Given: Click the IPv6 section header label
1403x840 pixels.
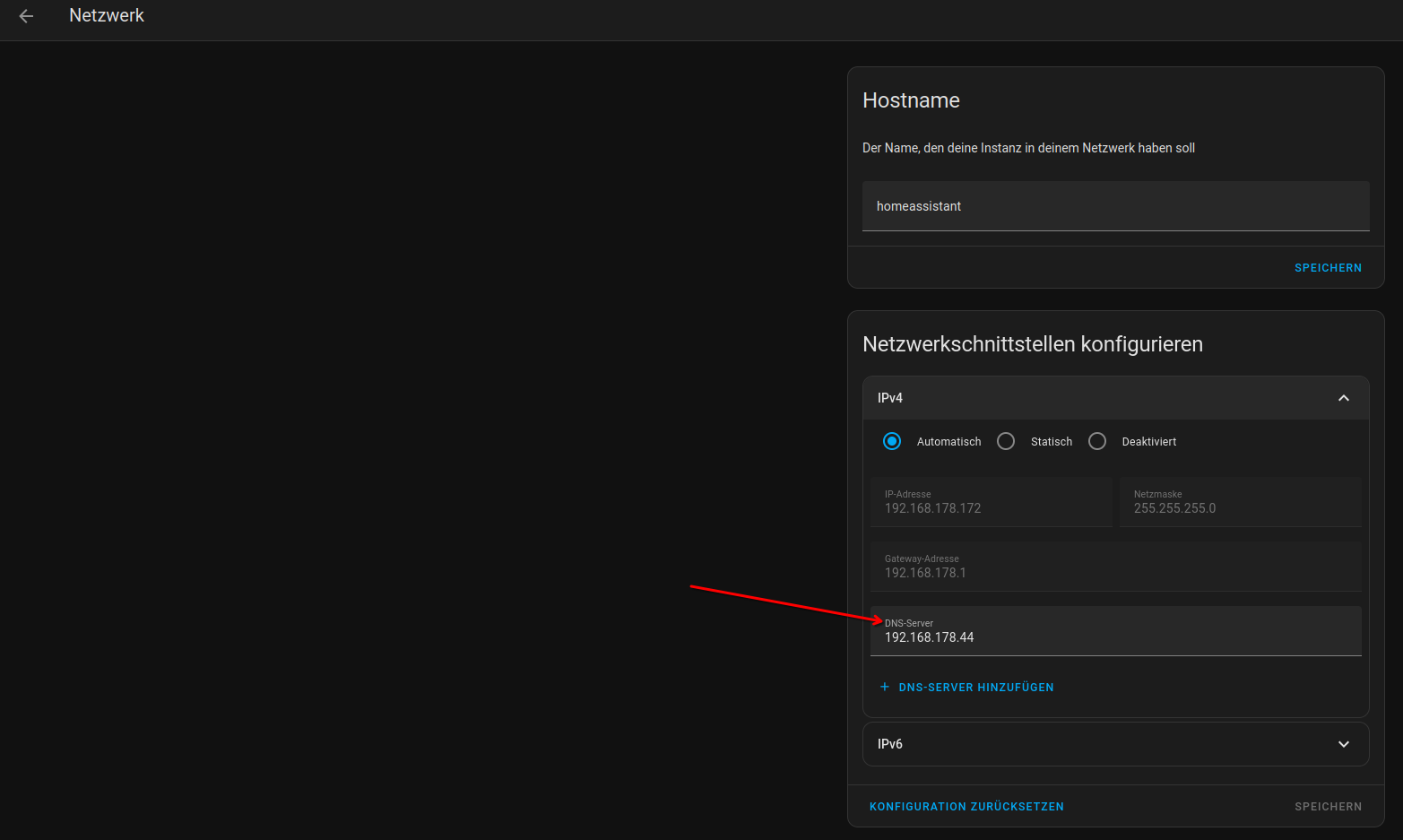Looking at the screenshot, I should tap(890, 744).
